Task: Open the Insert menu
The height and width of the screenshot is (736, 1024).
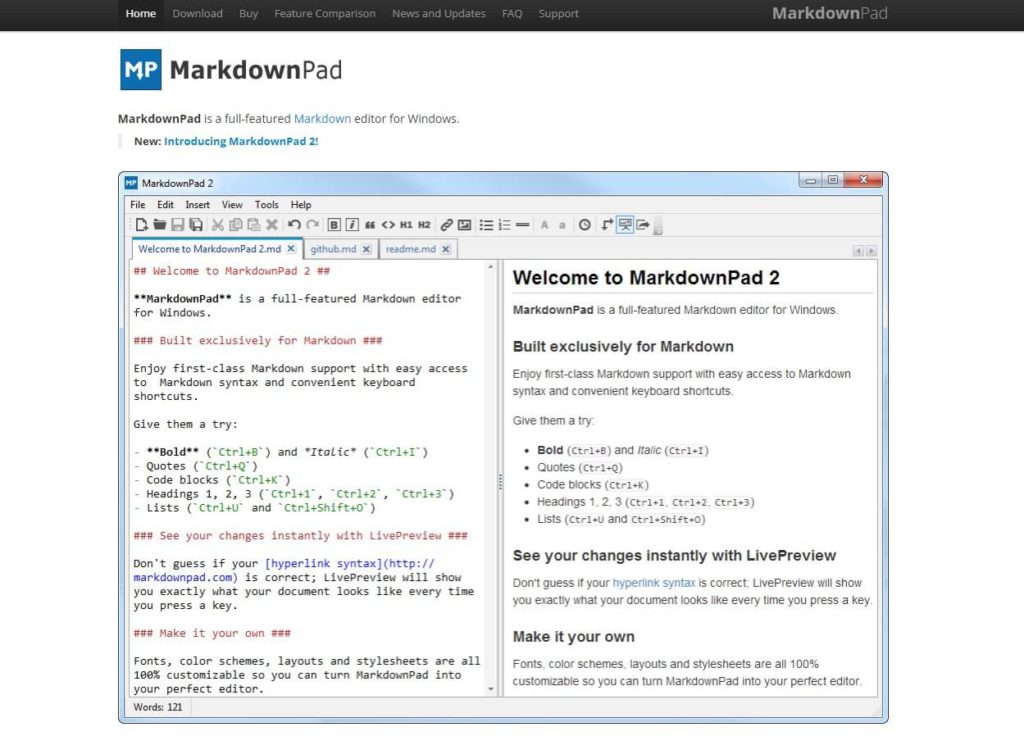Action: (x=197, y=204)
